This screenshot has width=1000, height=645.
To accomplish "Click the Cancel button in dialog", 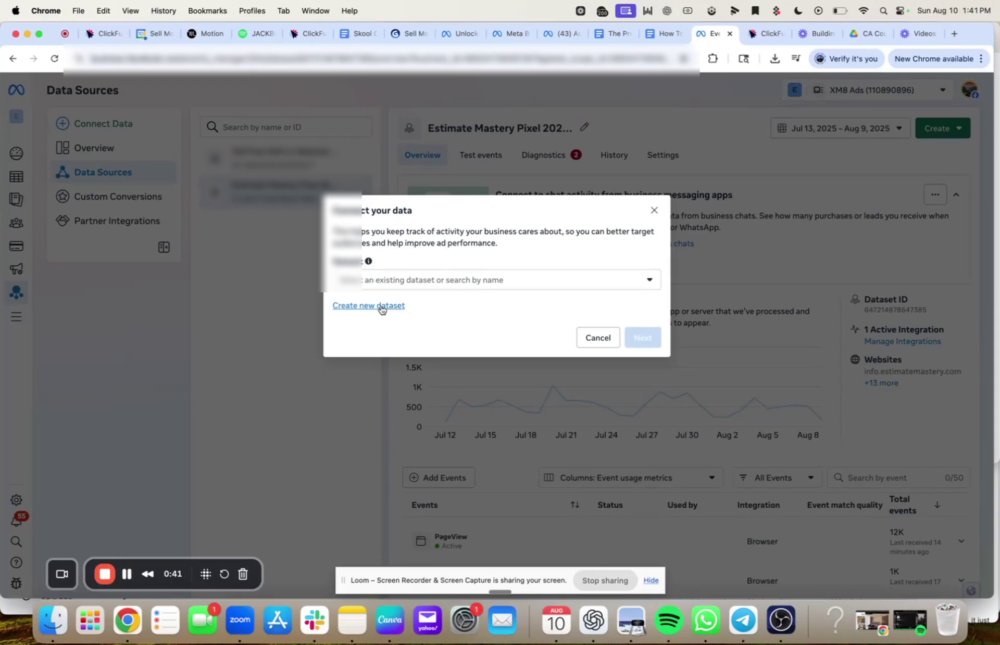I will pos(598,337).
